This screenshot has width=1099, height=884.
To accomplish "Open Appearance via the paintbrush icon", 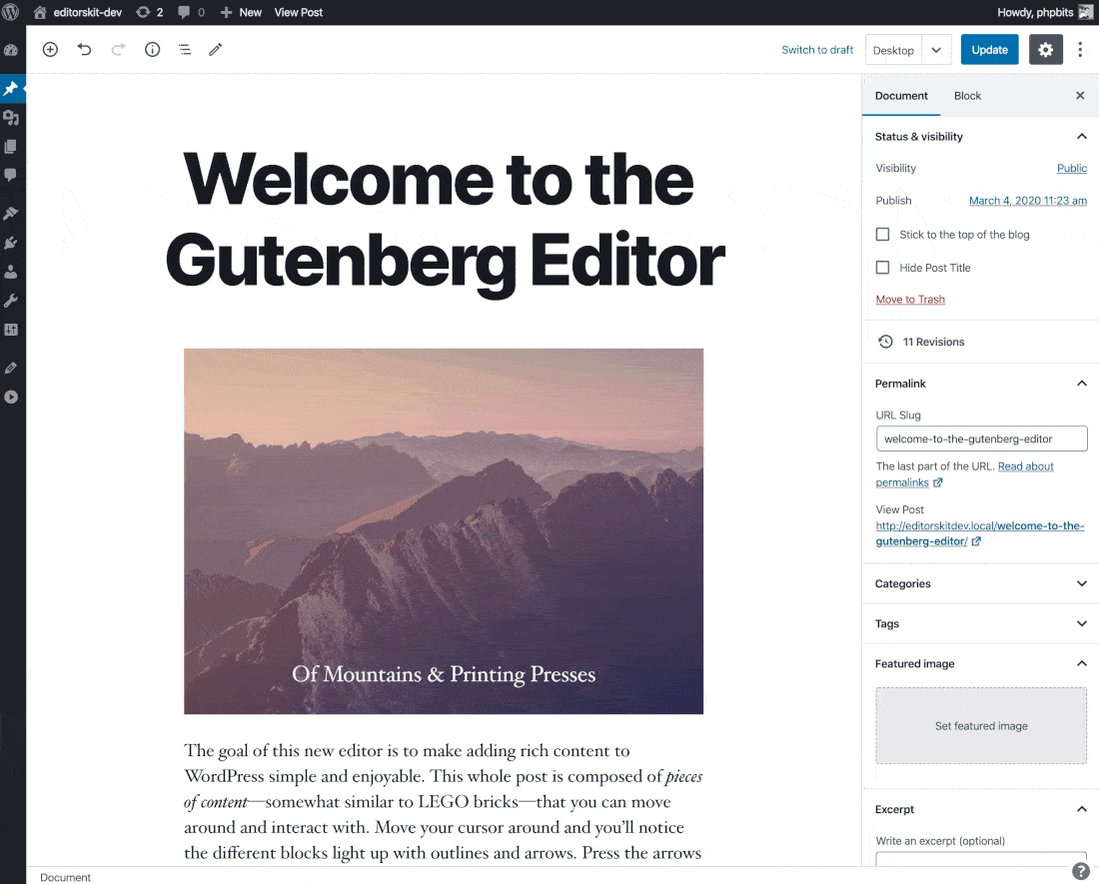I will (11, 213).
